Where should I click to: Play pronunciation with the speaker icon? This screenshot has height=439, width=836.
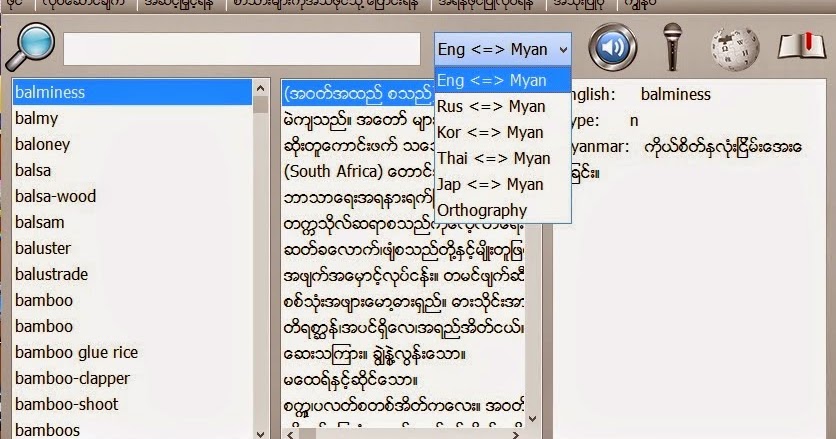tap(613, 47)
